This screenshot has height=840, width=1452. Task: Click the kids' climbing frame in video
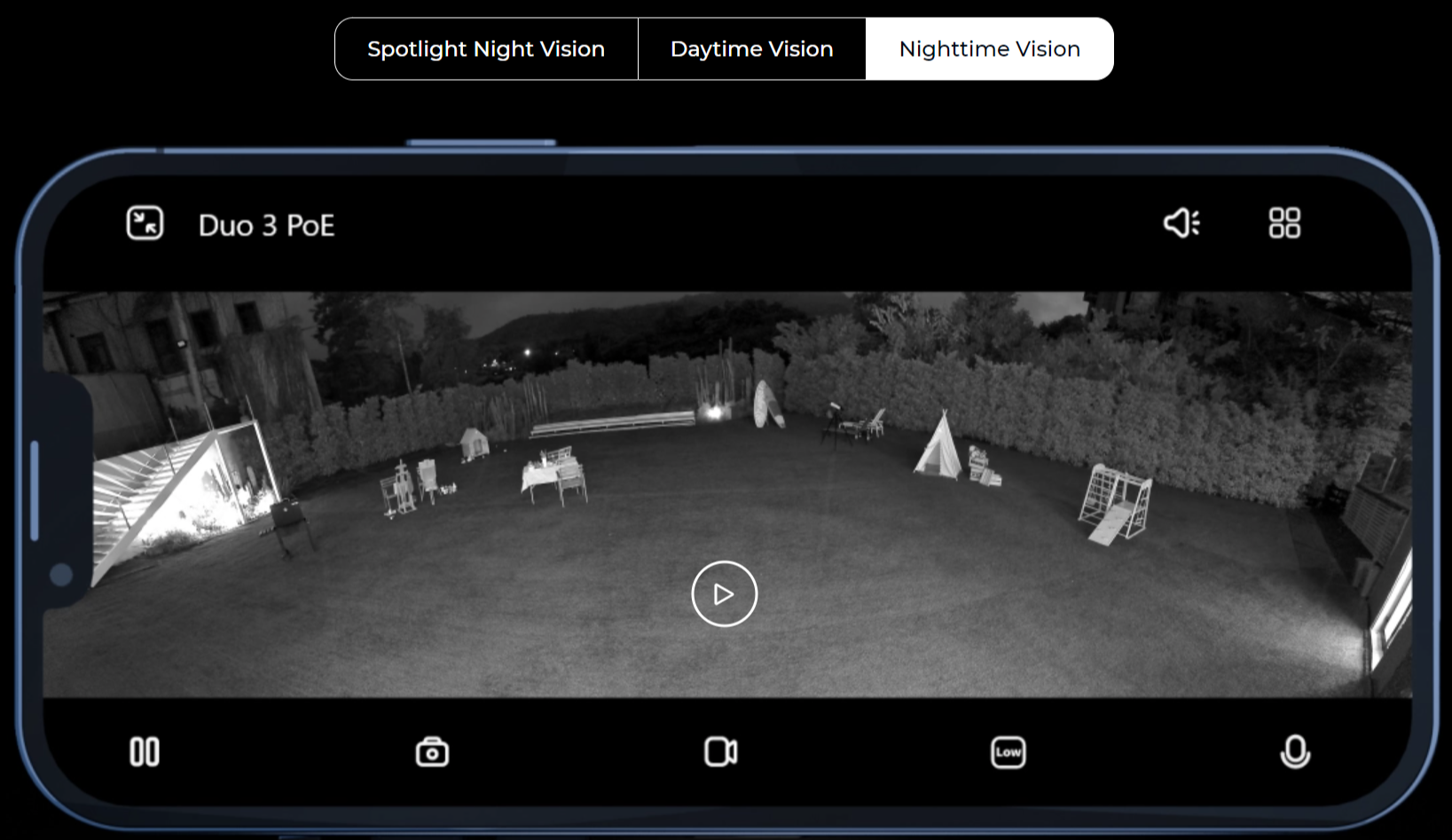pyautogui.click(x=1114, y=503)
